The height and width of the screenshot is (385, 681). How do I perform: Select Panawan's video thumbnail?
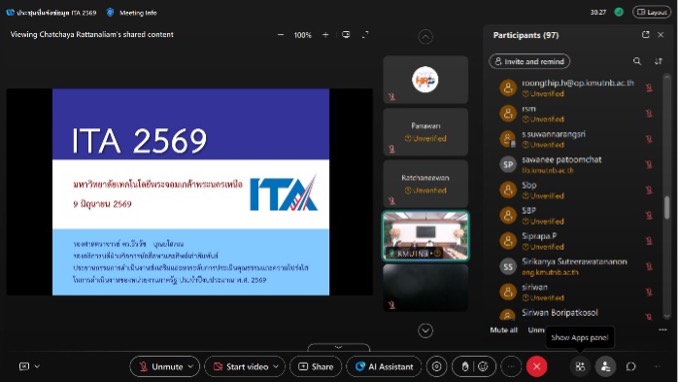click(x=426, y=132)
